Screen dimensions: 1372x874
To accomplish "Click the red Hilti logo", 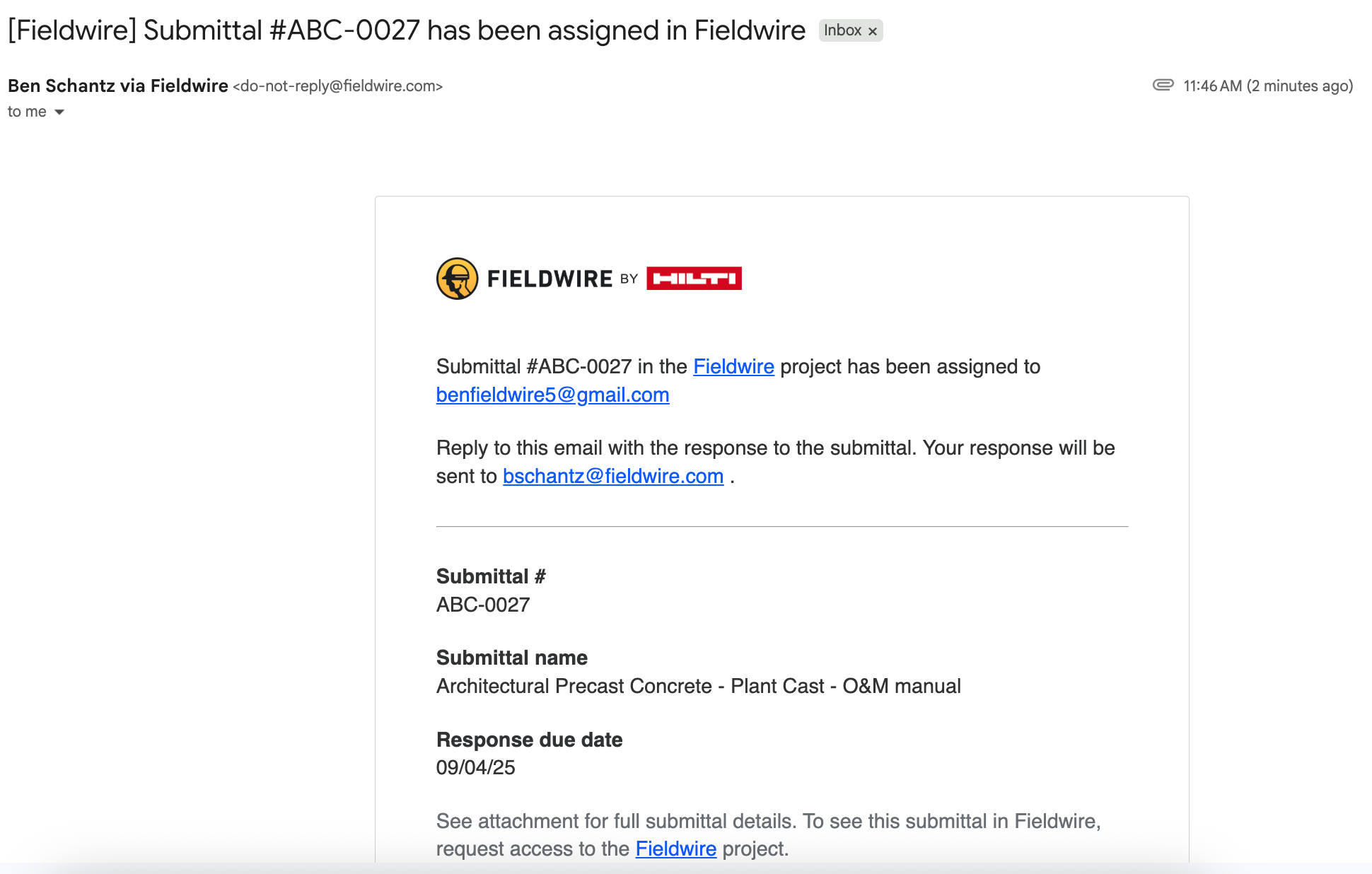I will [694, 279].
